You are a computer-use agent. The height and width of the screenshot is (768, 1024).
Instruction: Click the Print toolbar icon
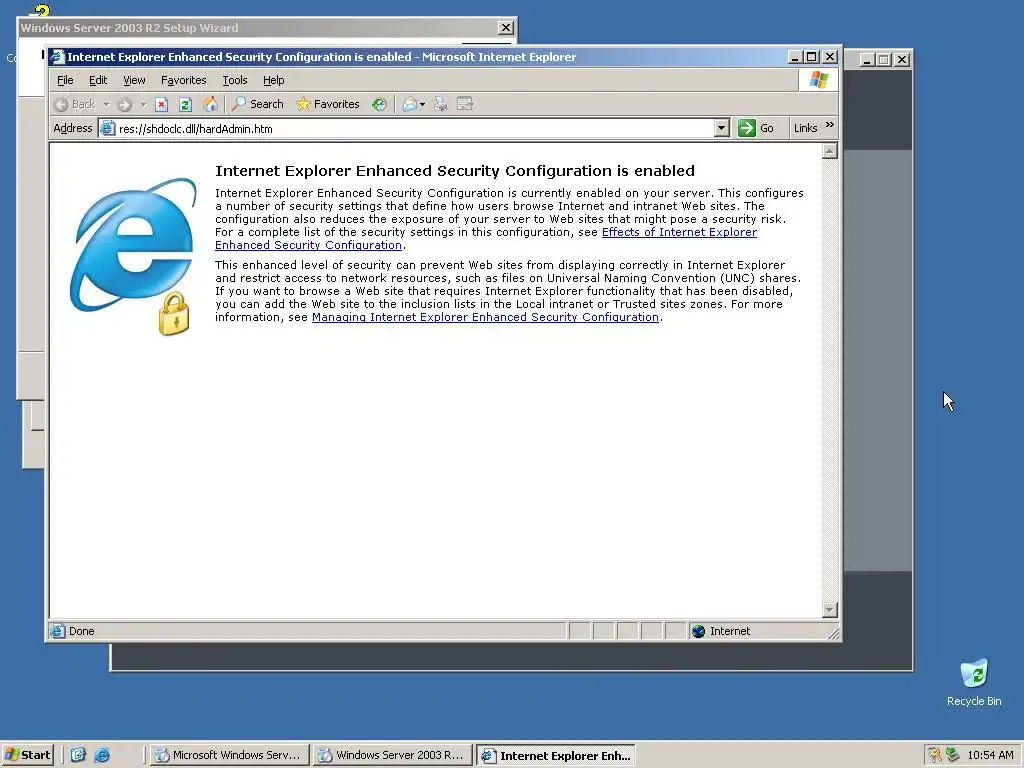(x=441, y=104)
